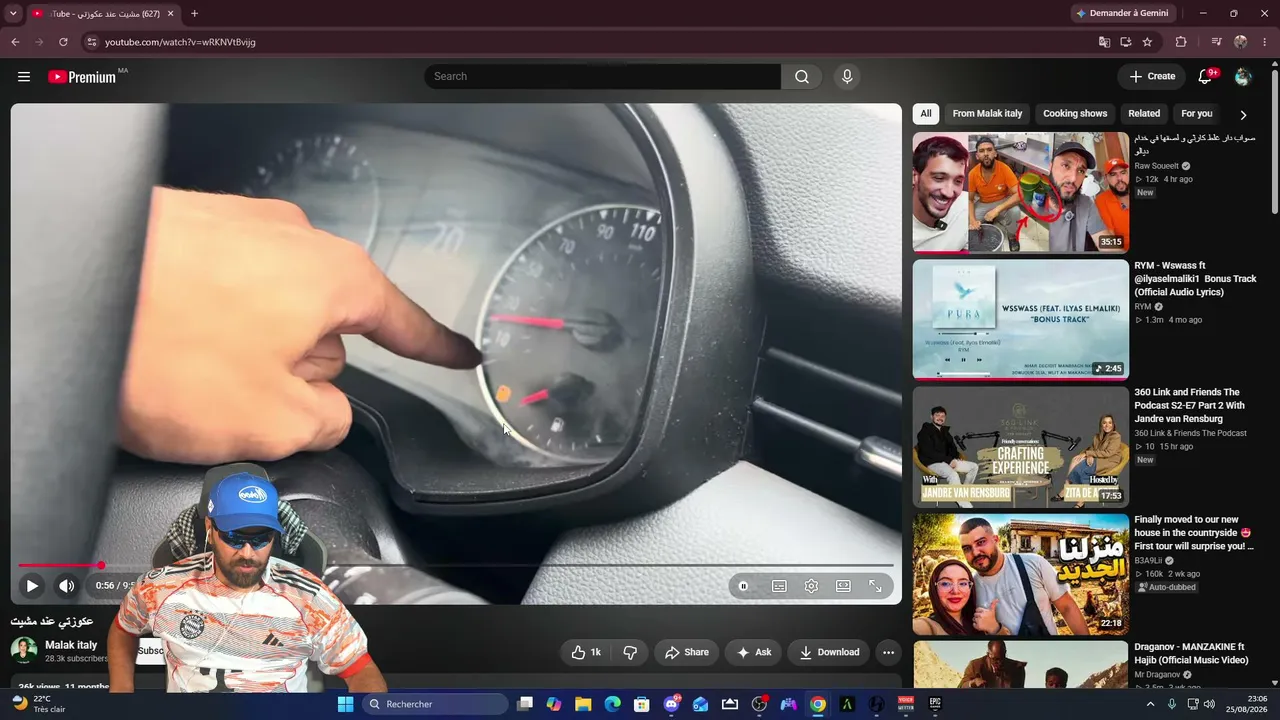Bookmark this page with the star

click(1148, 42)
